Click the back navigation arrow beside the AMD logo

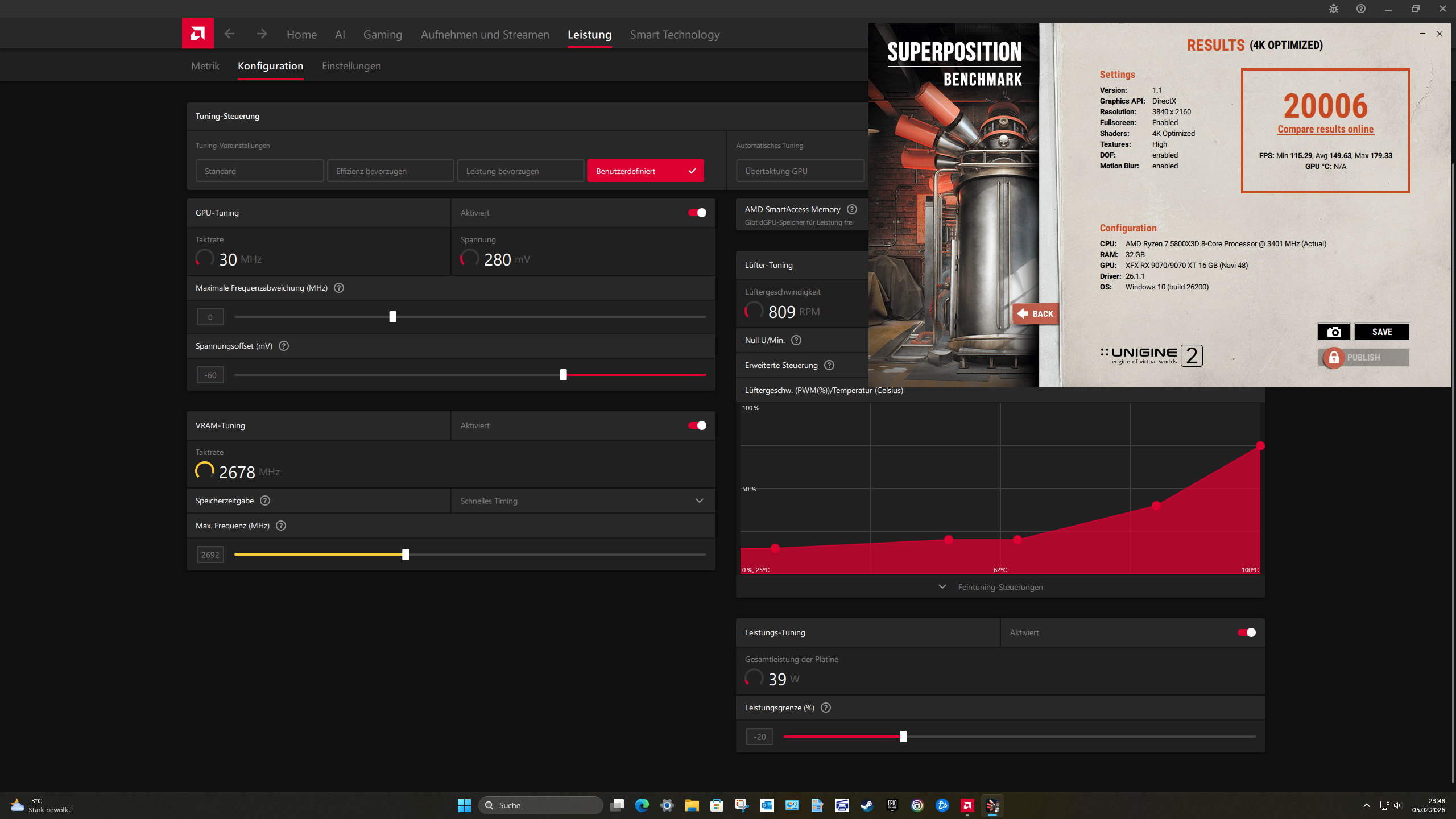click(229, 33)
